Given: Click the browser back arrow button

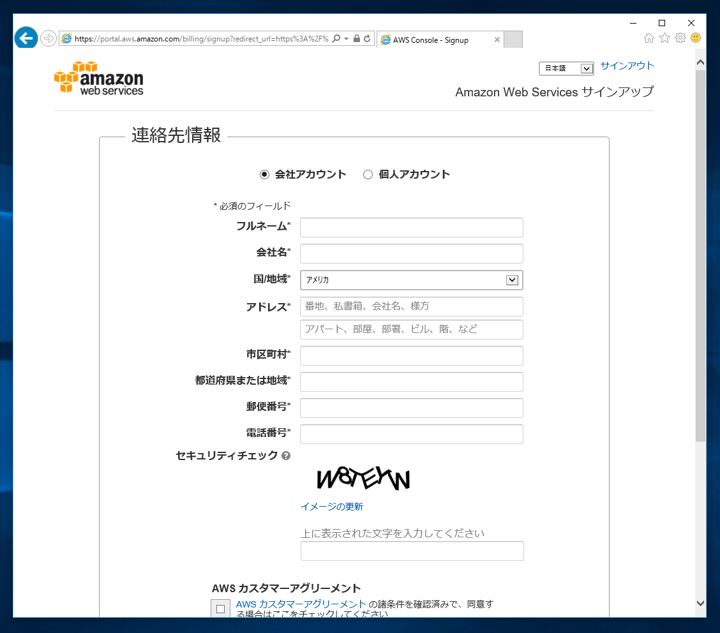Looking at the screenshot, I should click(x=26, y=38).
